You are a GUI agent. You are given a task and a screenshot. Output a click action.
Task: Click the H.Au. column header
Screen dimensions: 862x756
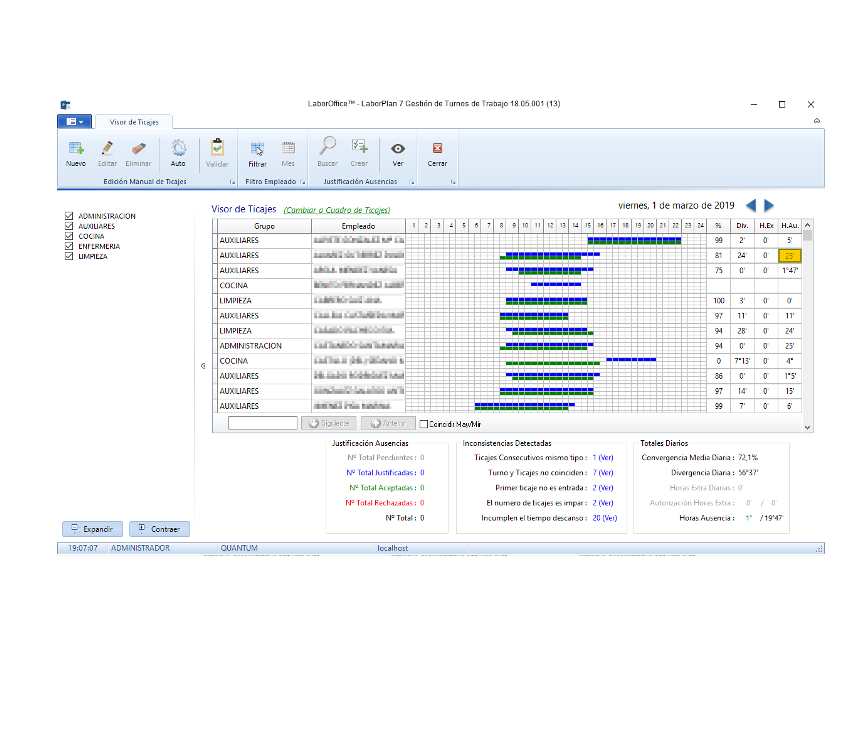click(790, 226)
